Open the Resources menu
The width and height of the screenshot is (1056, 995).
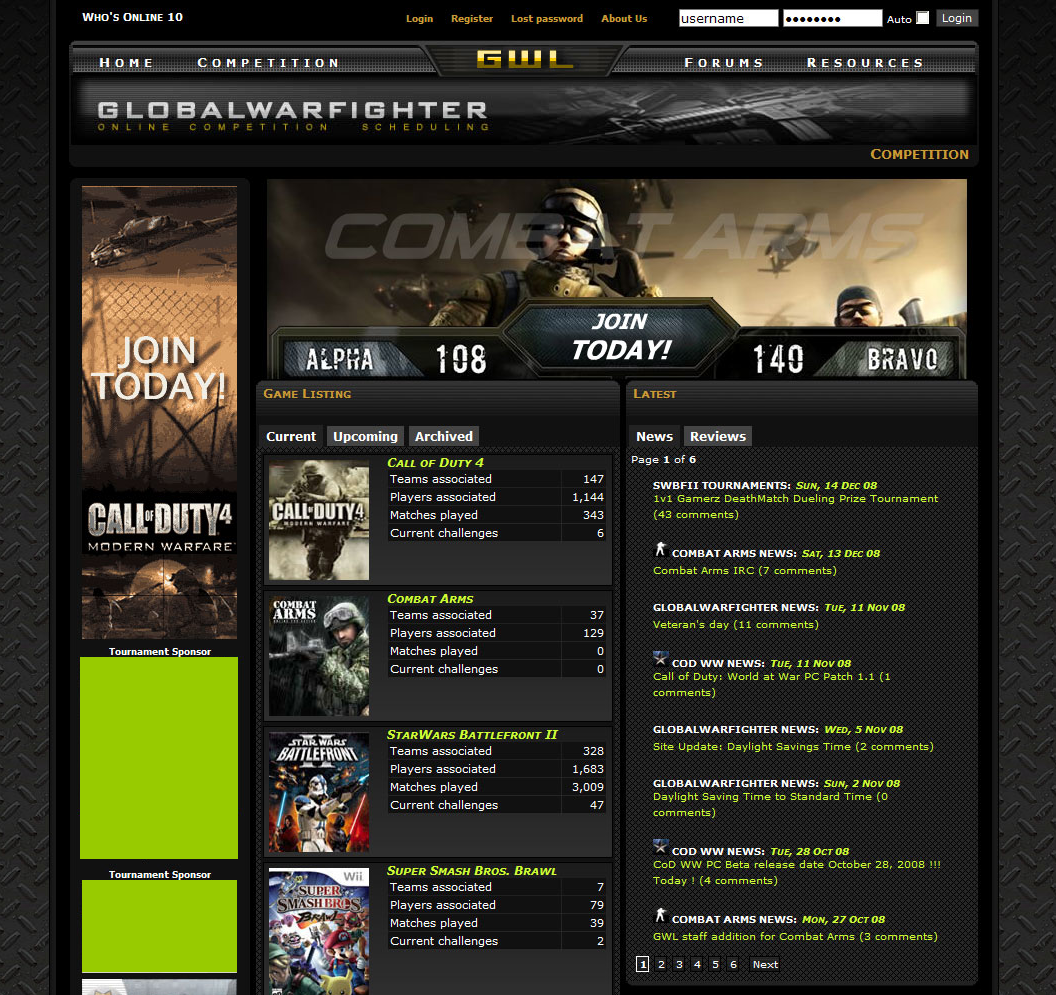tap(865, 63)
